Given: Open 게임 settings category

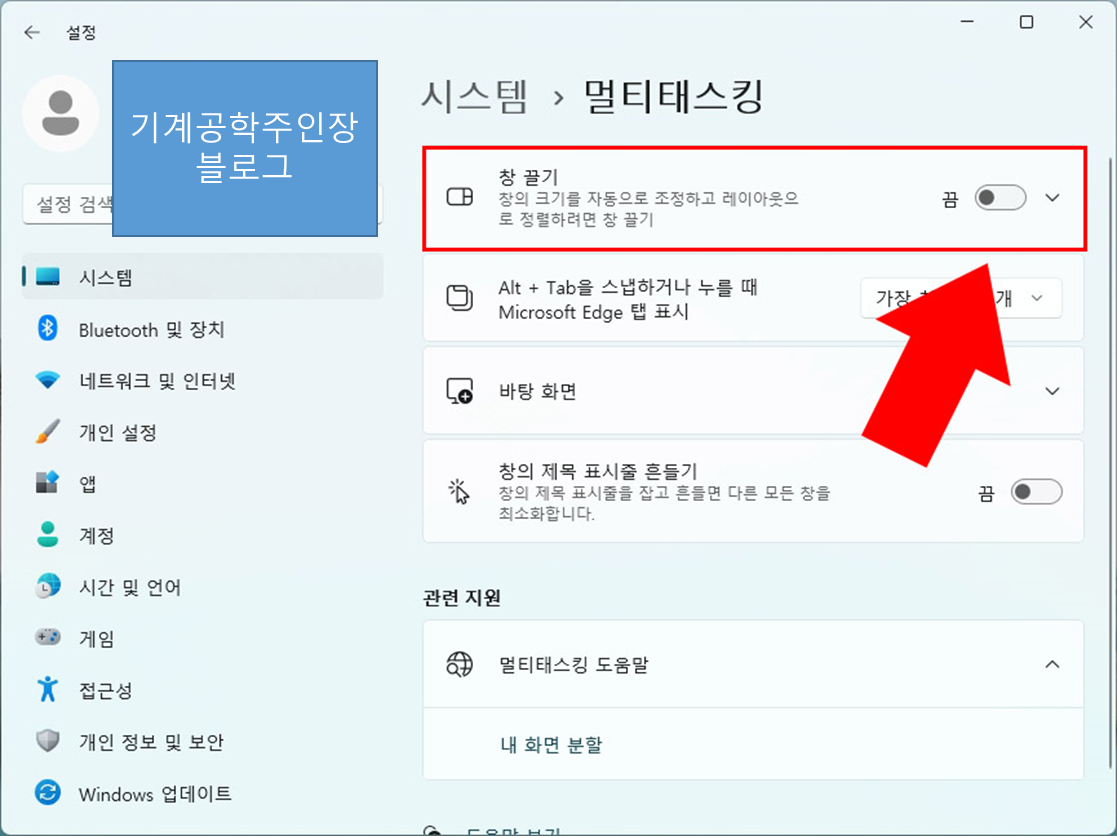Looking at the screenshot, I should [x=203, y=637].
